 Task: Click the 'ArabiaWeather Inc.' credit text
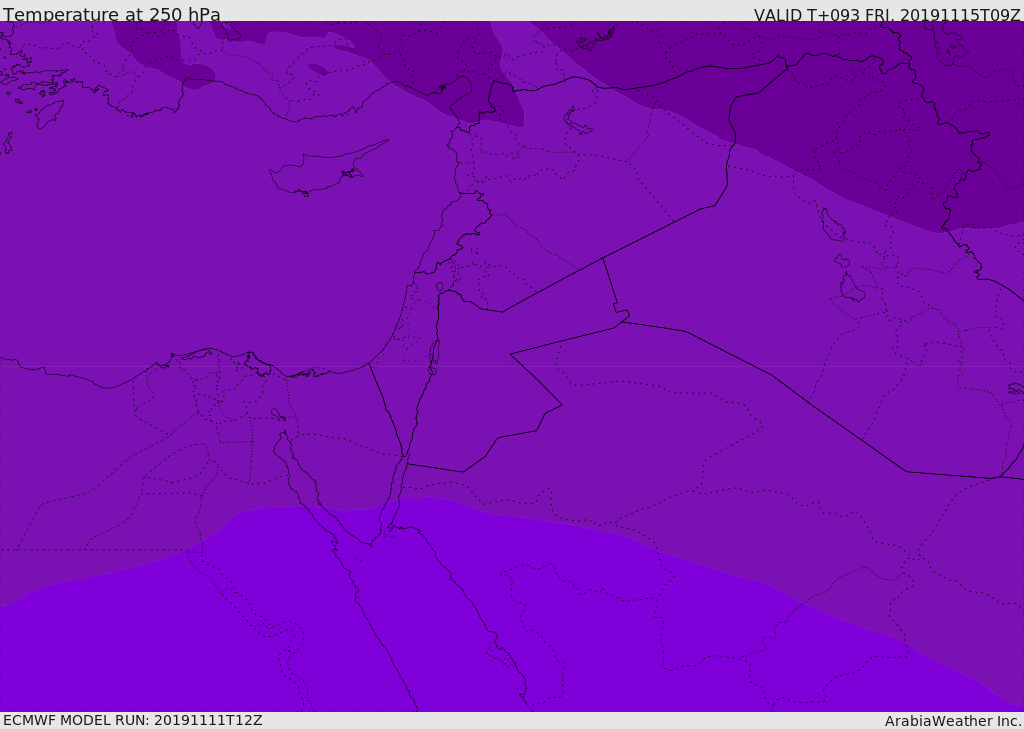click(x=953, y=721)
